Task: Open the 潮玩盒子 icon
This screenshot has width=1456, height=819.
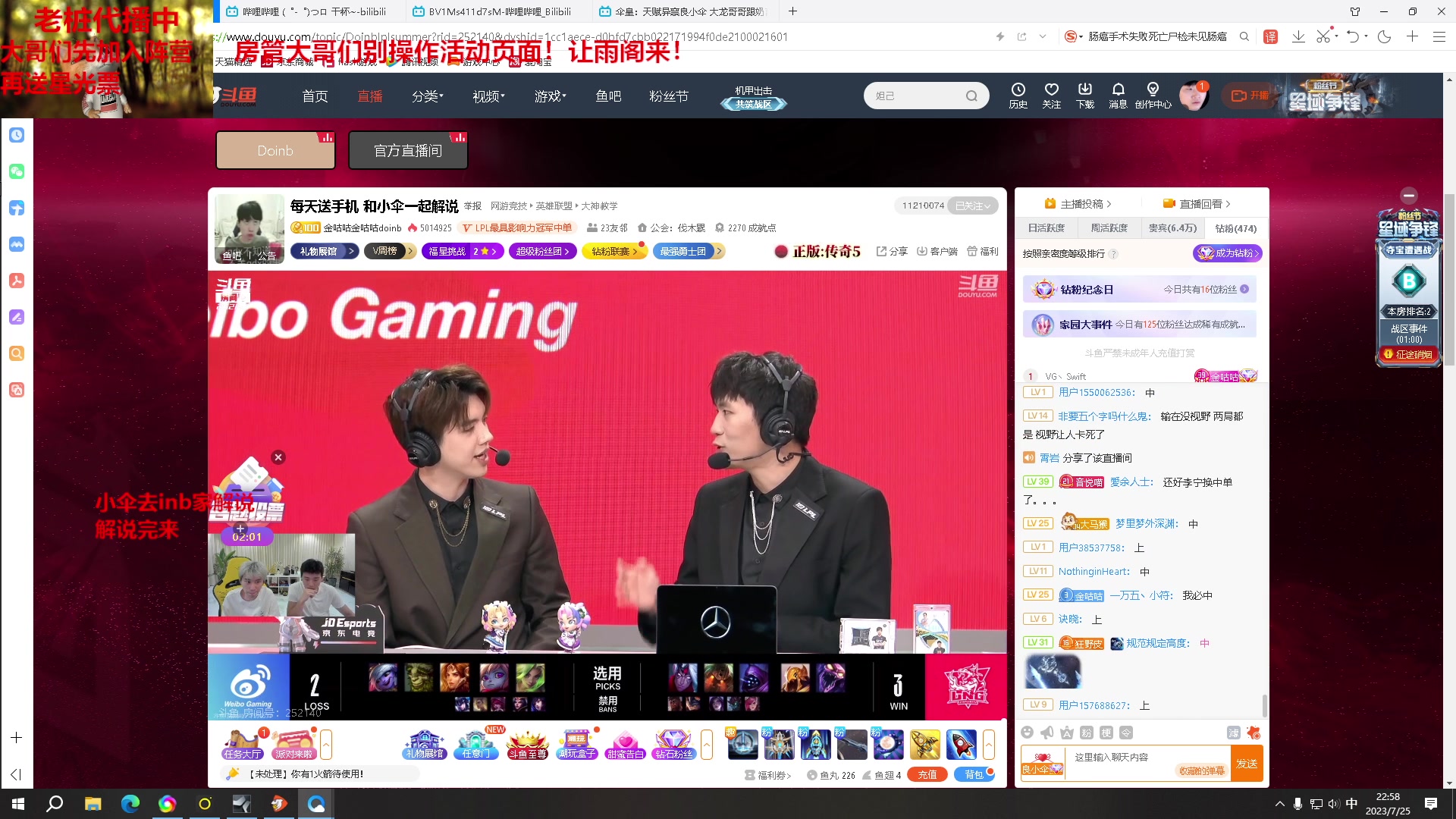Action: click(x=577, y=745)
